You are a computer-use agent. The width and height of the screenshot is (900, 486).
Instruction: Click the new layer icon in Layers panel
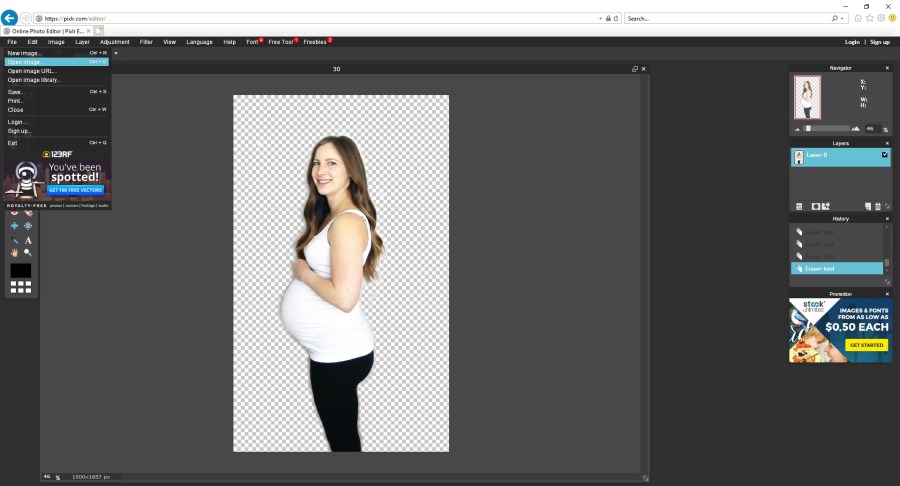(x=868, y=206)
